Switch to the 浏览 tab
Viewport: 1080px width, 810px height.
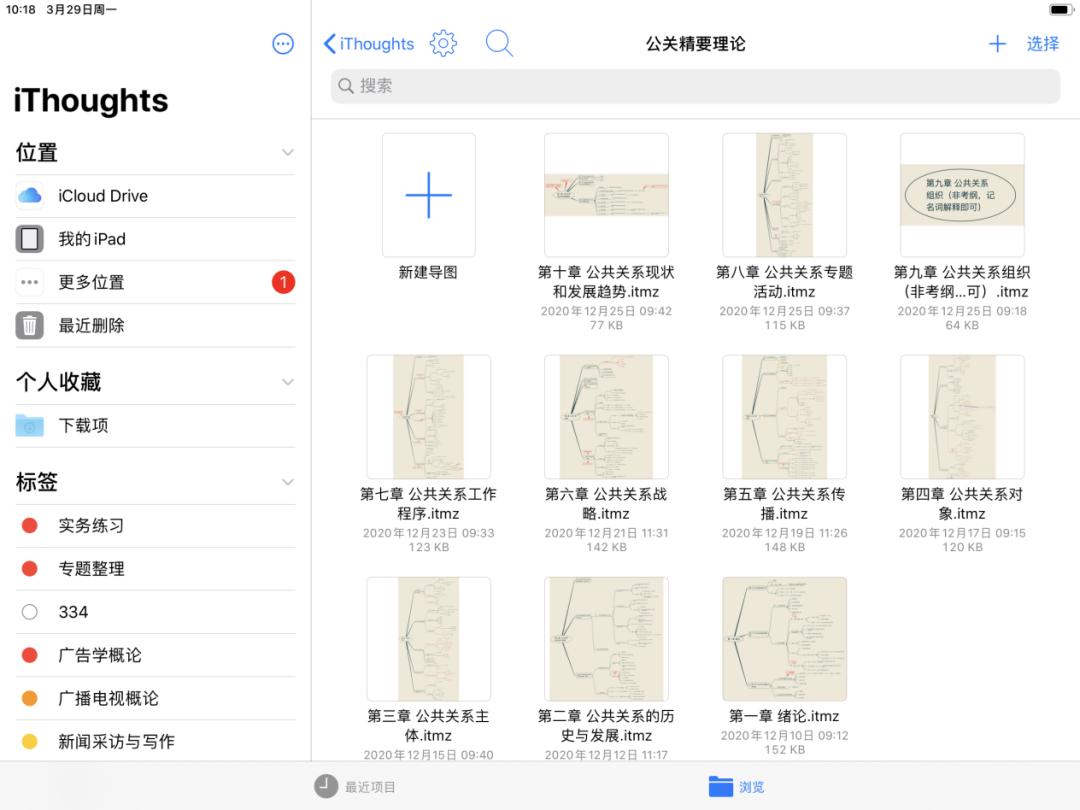pyautogui.click(x=737, y=787)
